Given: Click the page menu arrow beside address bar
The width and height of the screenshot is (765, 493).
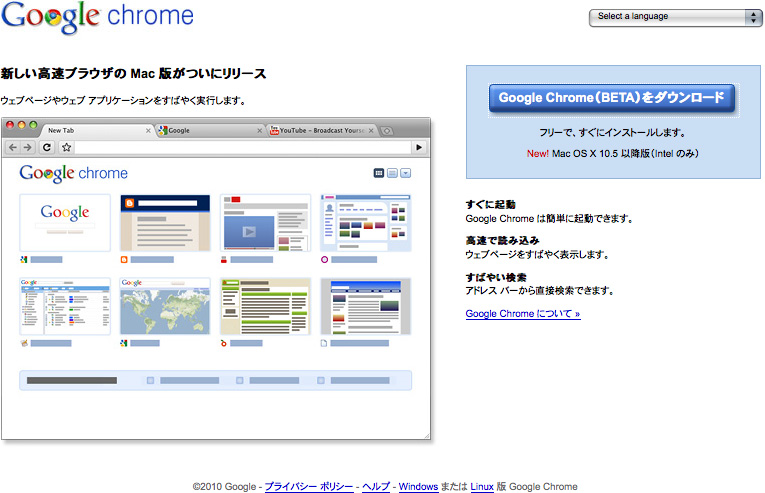Looking at the screenshot, I should click(419, 147).
